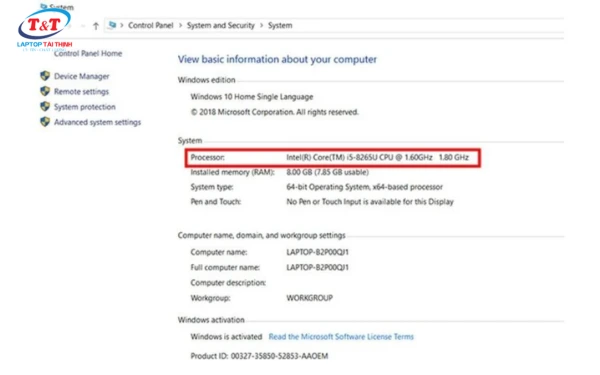Click the 'Windows is activated' text

coord(226,337)
